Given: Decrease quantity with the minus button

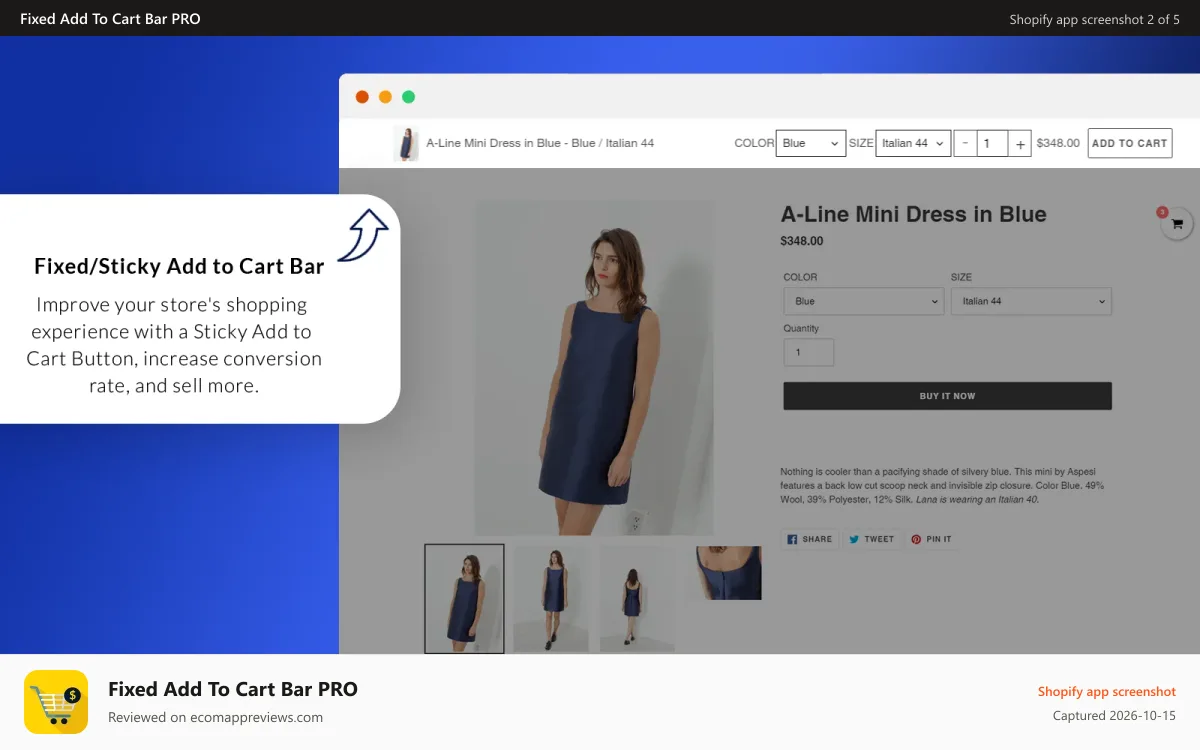Looking at the screenshot, I should pos(965,143).
